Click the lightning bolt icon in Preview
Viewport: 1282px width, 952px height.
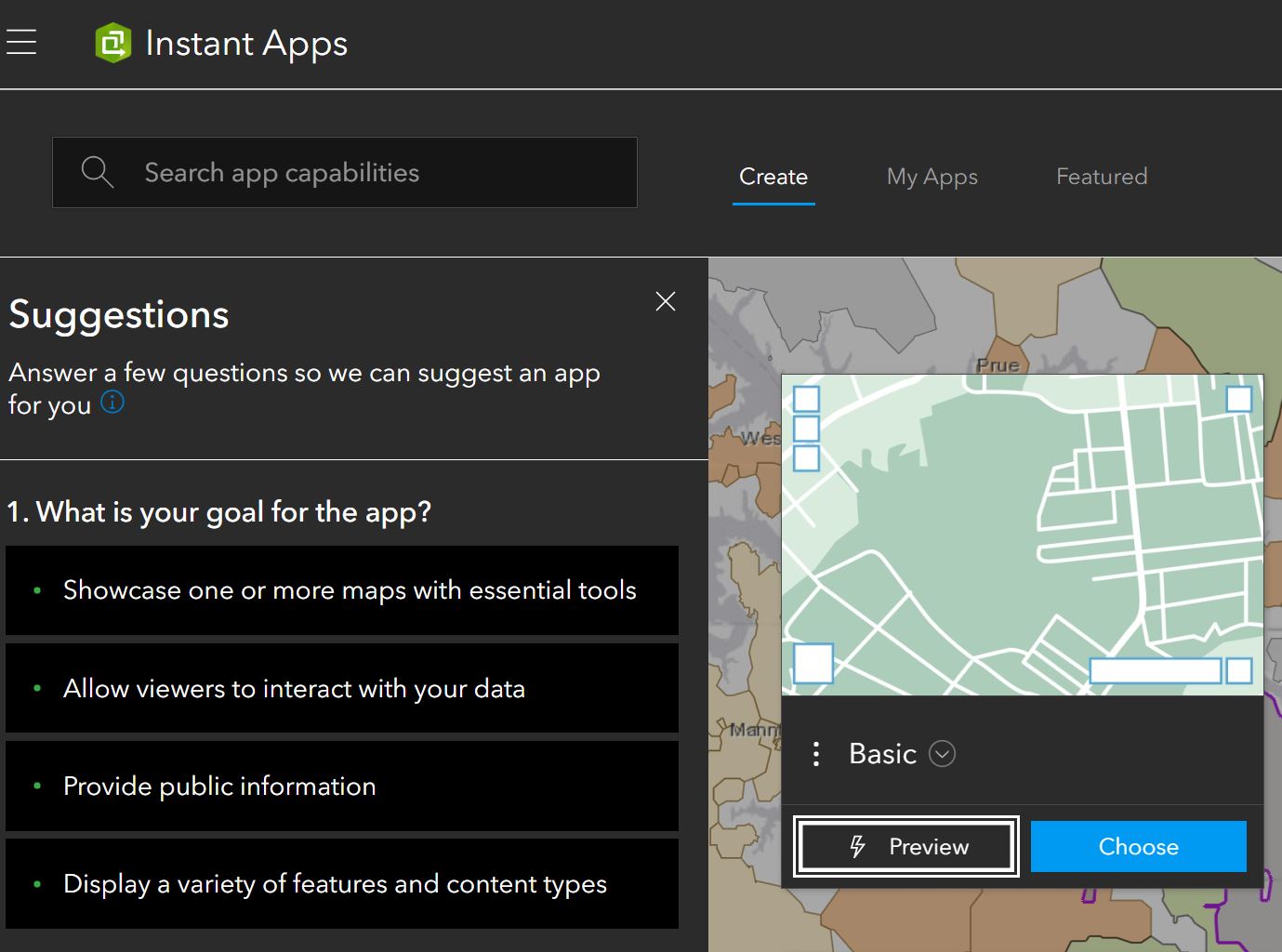pyautogui.click(x=858, y=846)
